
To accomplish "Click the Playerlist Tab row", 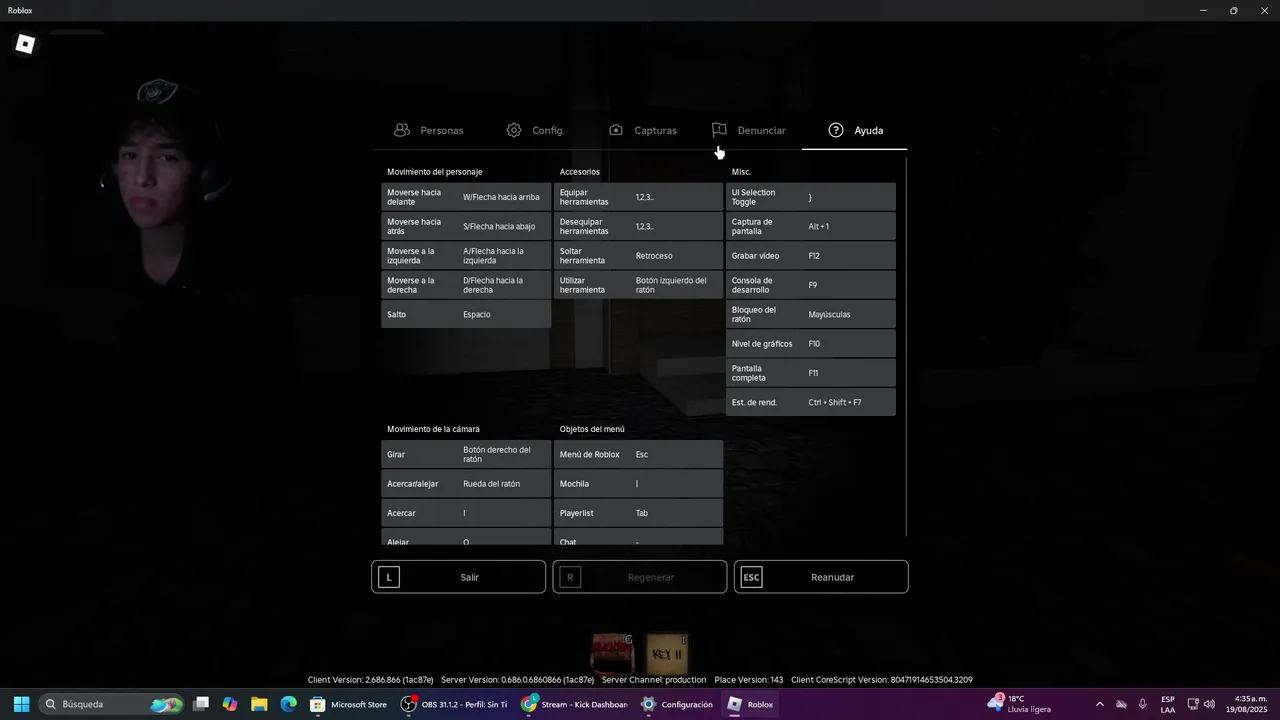I will click(x=638, y=513).
